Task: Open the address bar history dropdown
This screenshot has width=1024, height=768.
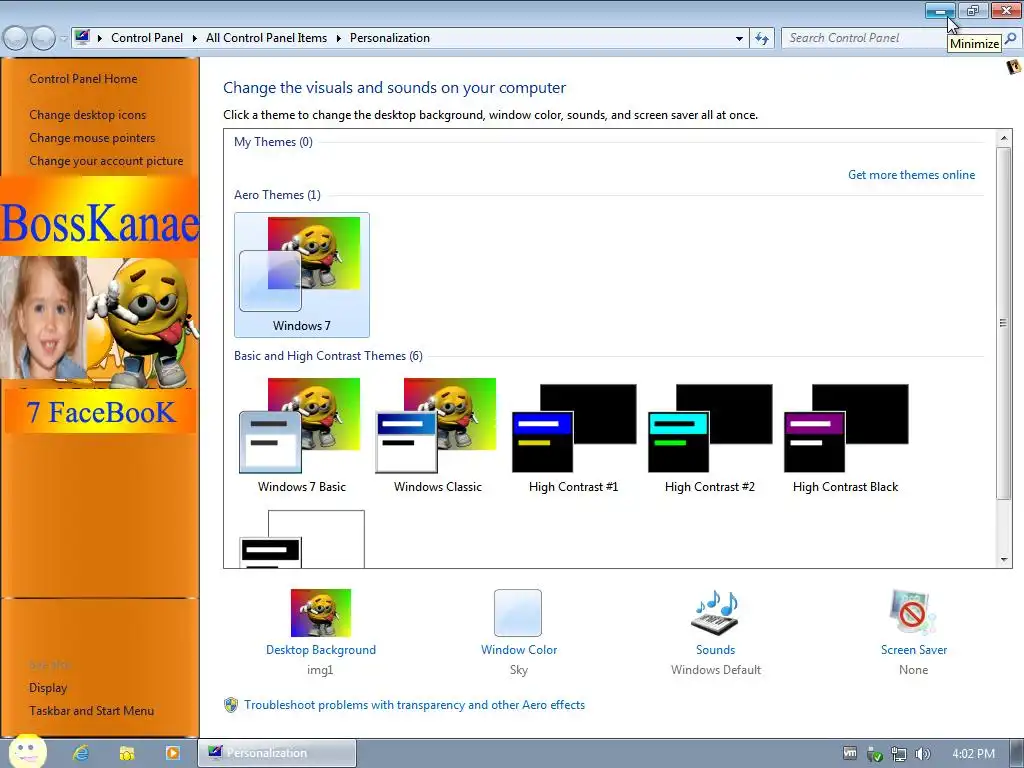Action: (x=739, y=39)
